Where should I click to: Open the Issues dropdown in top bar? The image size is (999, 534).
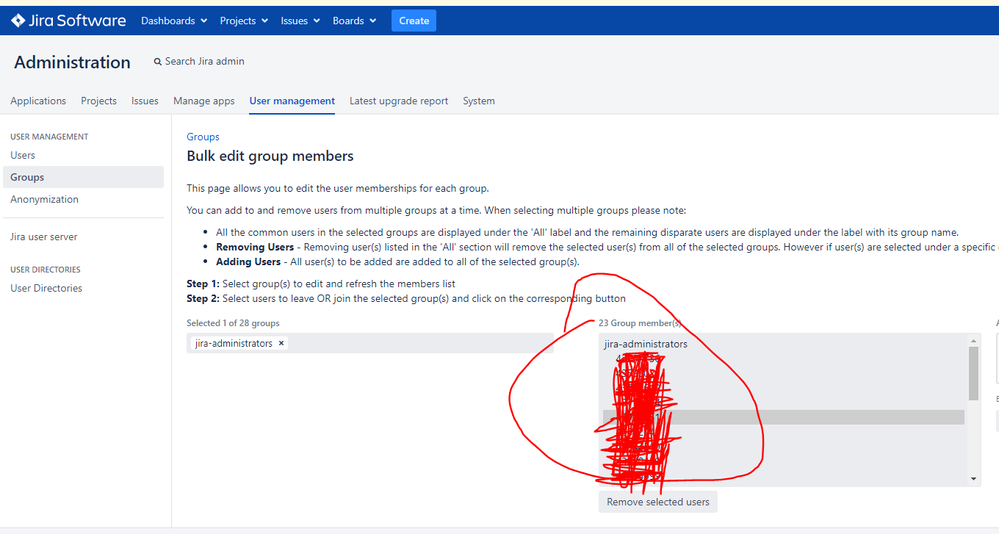click(300, 21)
